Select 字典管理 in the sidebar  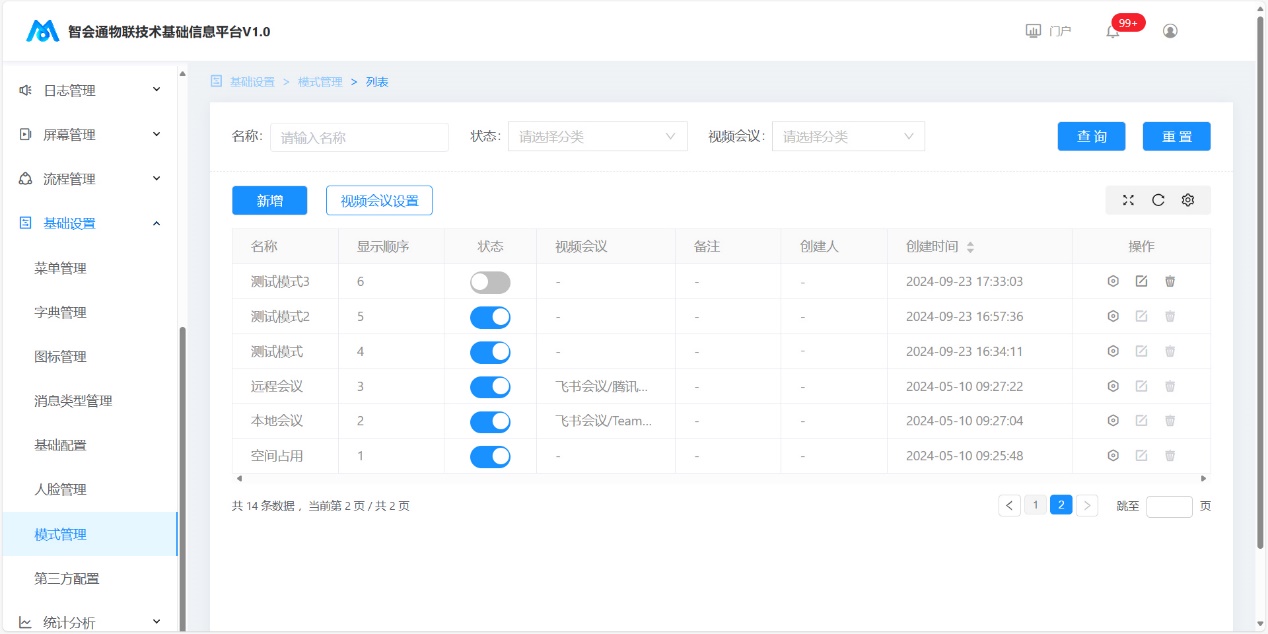click(61, 313)
